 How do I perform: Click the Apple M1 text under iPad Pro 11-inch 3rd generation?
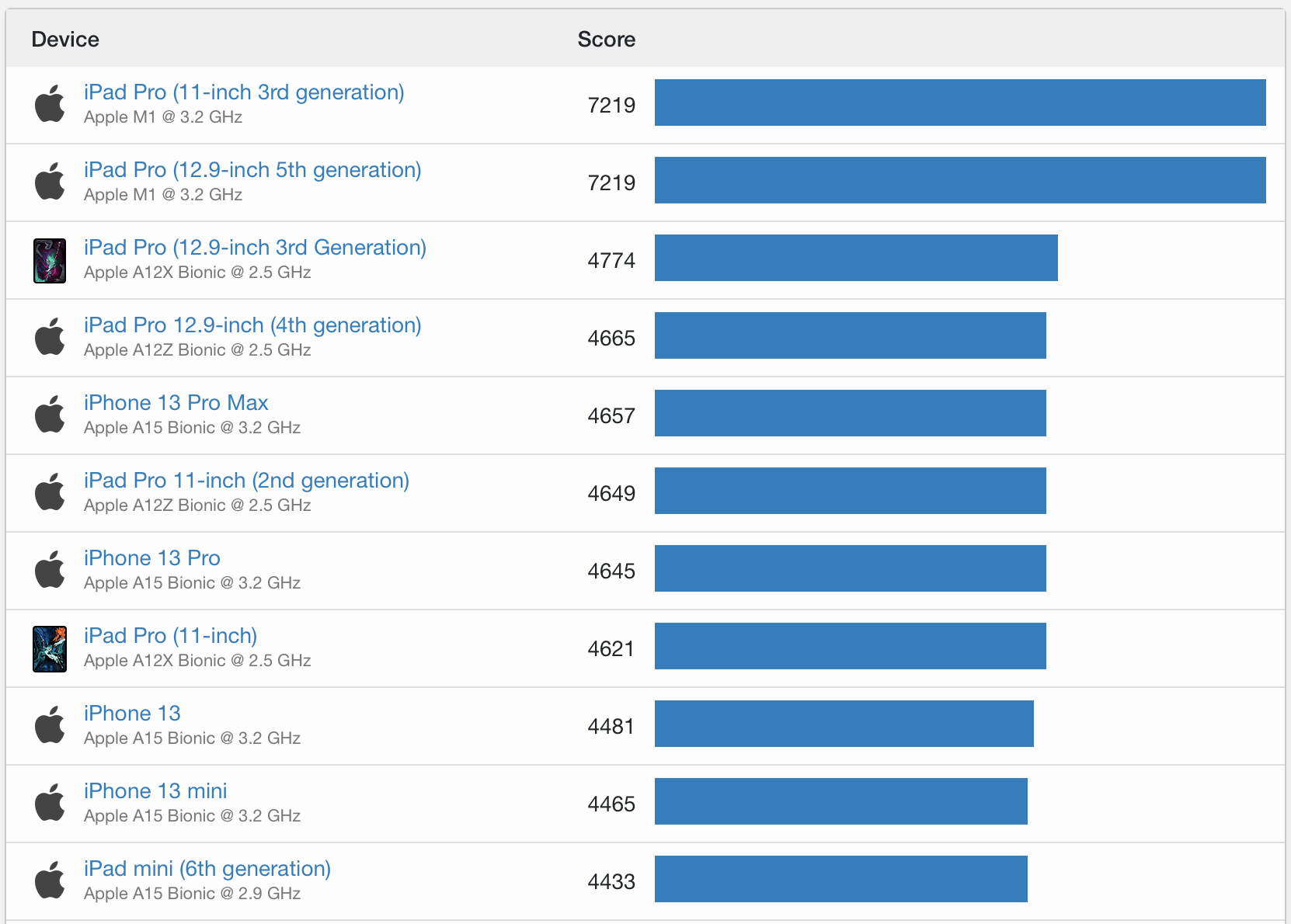coord(163,117)
